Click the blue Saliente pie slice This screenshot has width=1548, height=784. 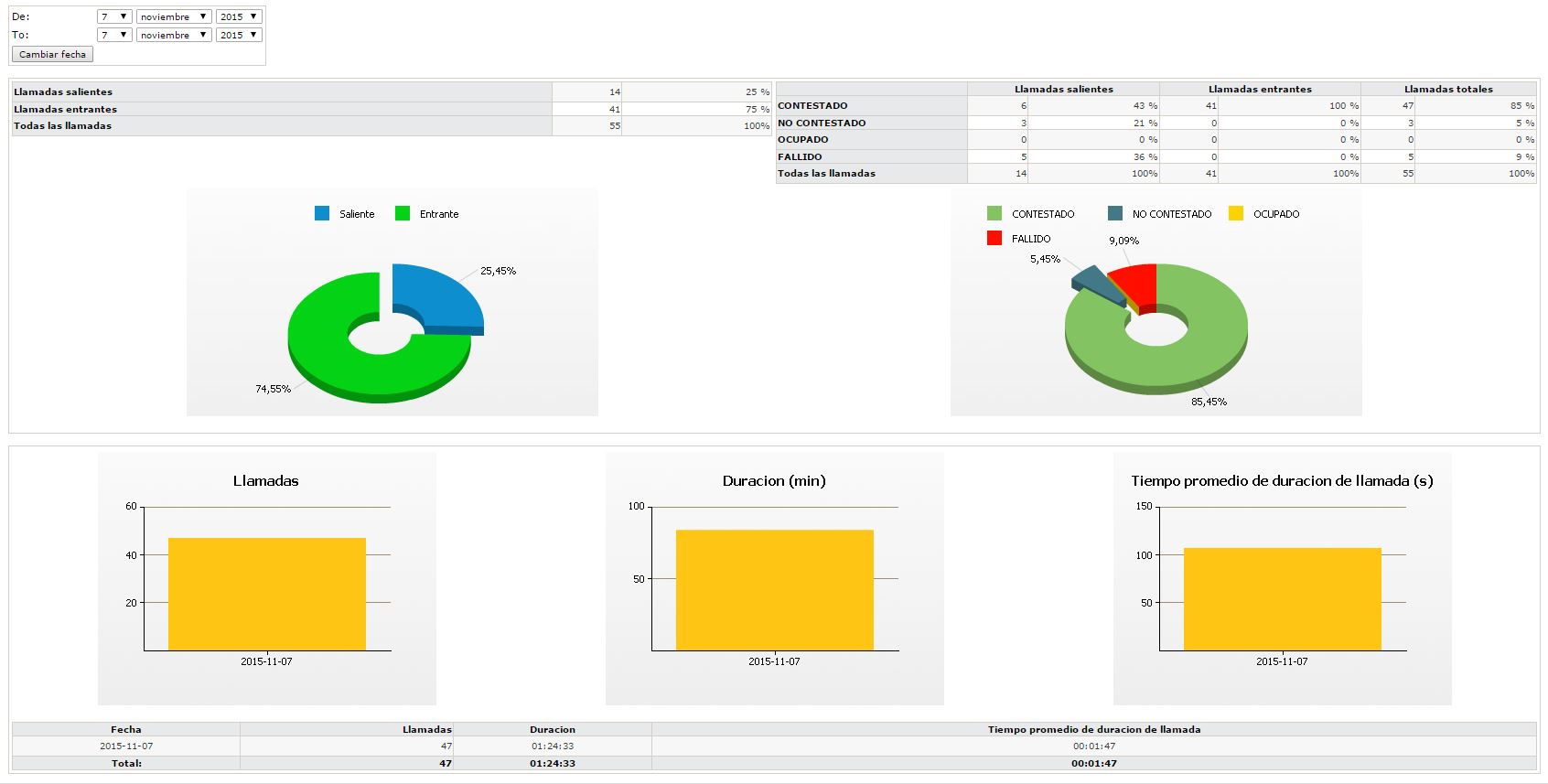(444, 297)
